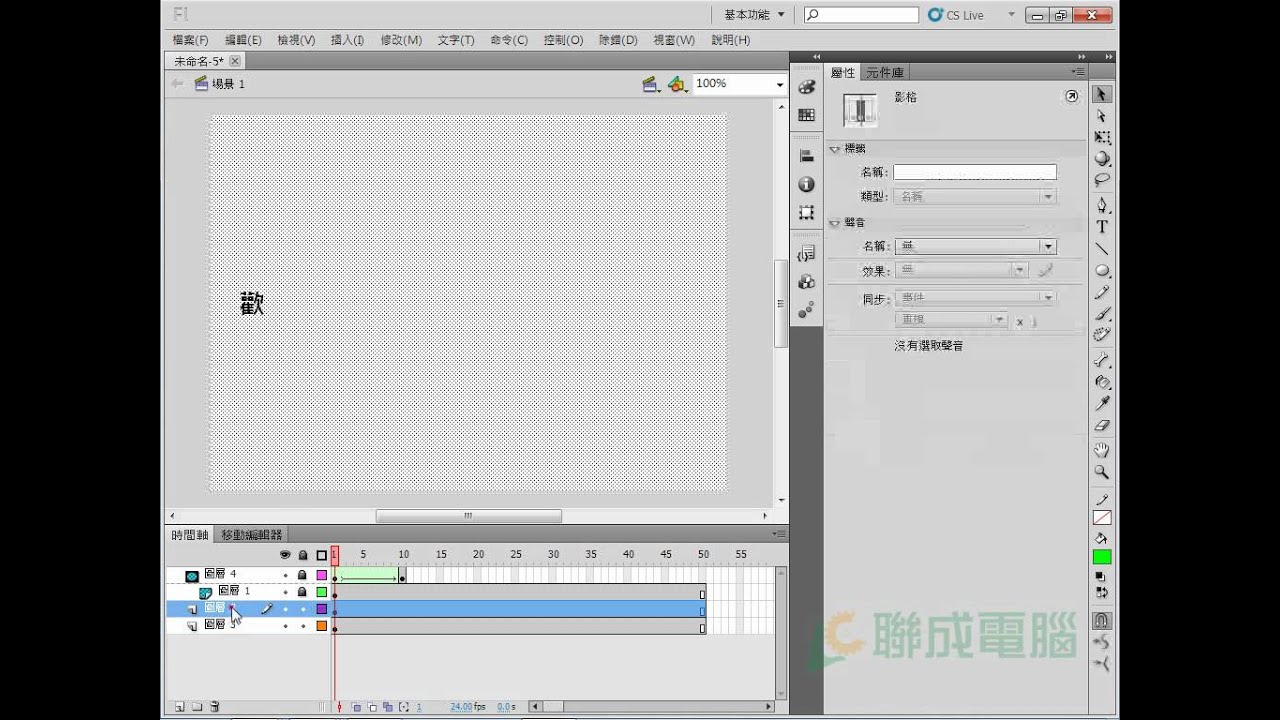Click the 圖層 3 orange outline color

[322, 626]
